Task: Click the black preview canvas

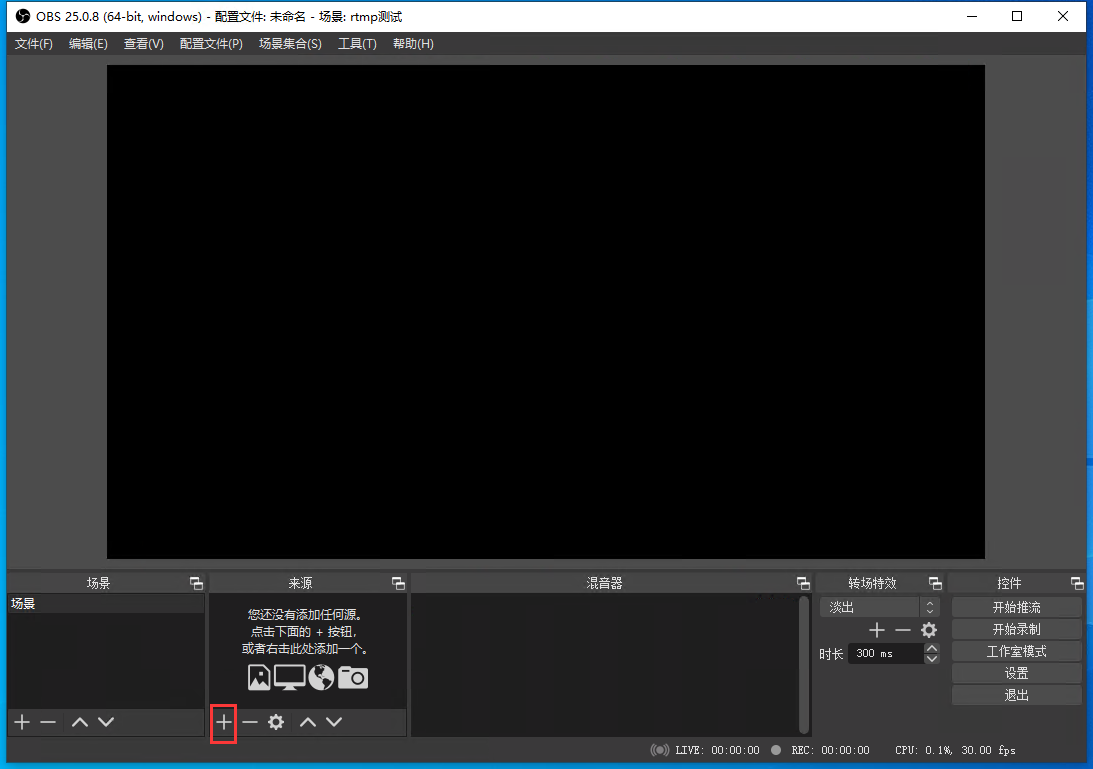Action: coord(546,312)
